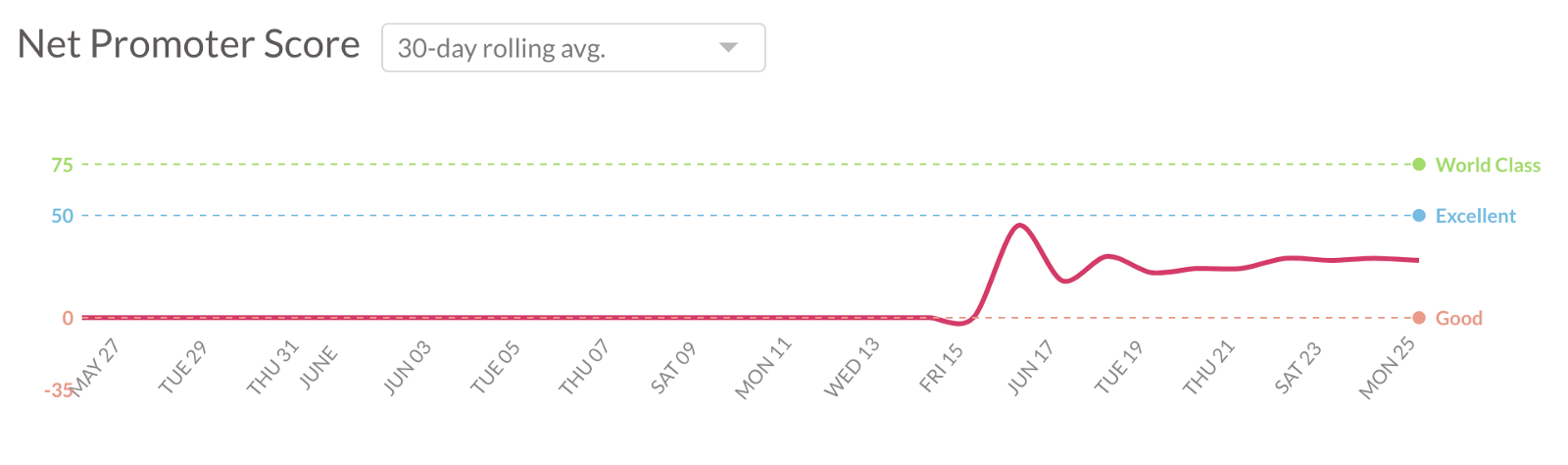Click the NPS line peak near JUN 17

[1020, 226]
